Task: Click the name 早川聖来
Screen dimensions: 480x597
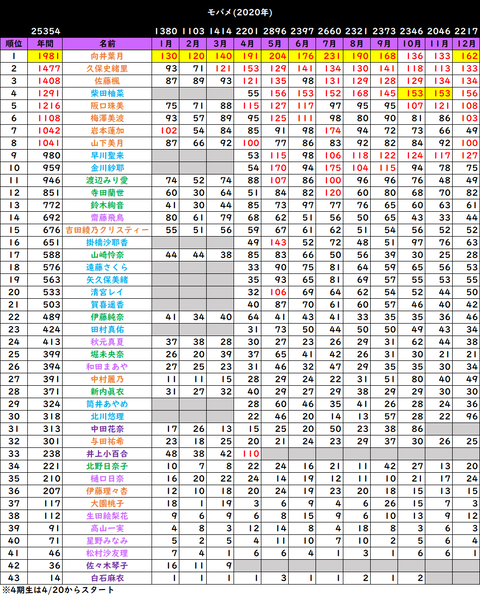Action: pyautogui.click(x=107, y=156)
